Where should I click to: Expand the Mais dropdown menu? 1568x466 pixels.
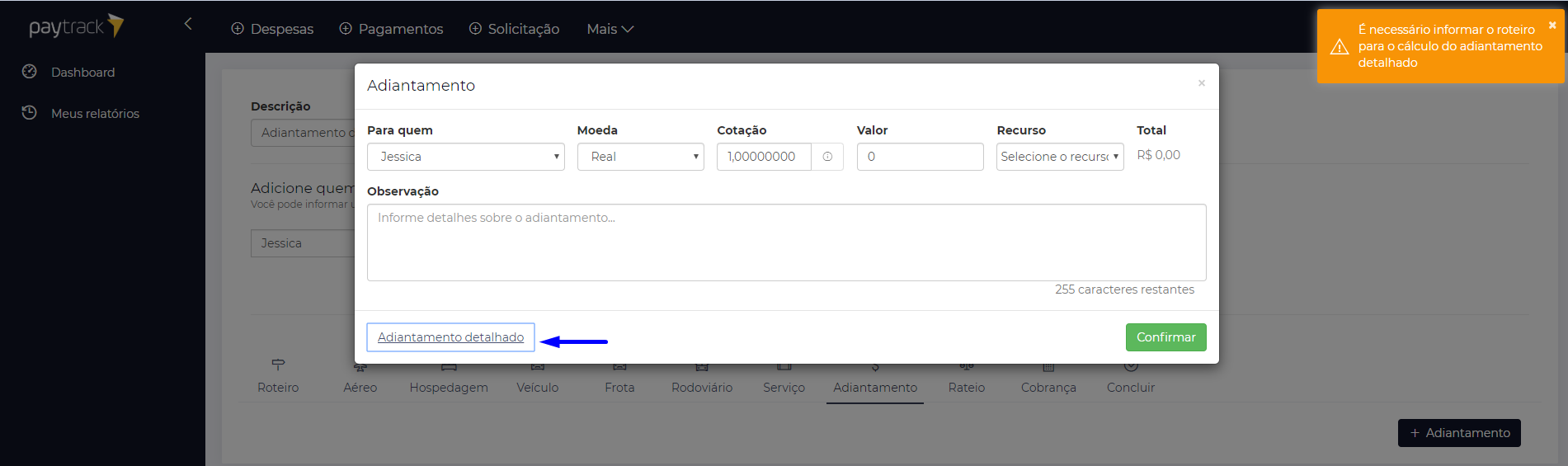tap(610, 29)
